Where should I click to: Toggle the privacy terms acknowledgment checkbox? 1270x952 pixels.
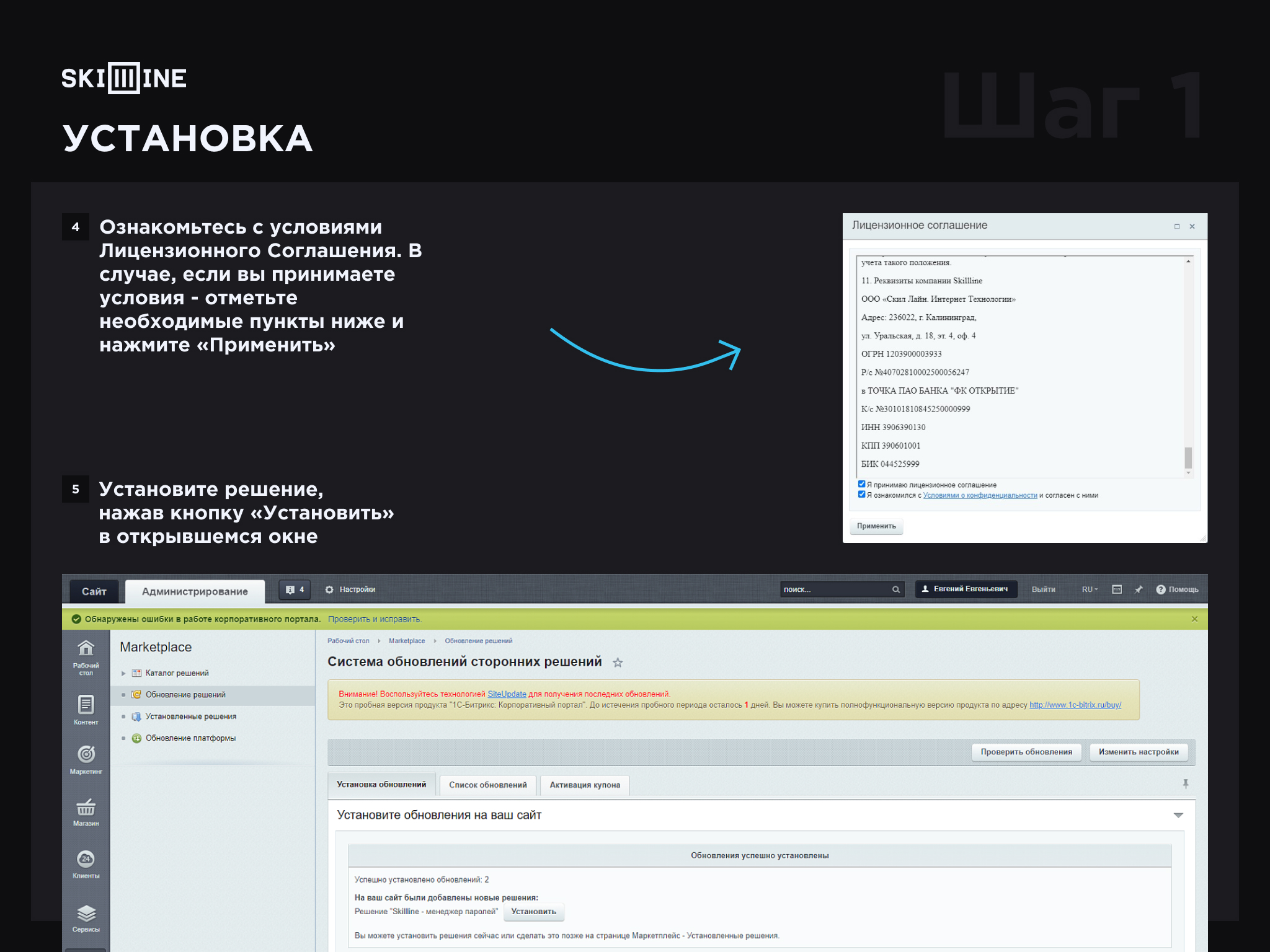[x=861, y=494]
